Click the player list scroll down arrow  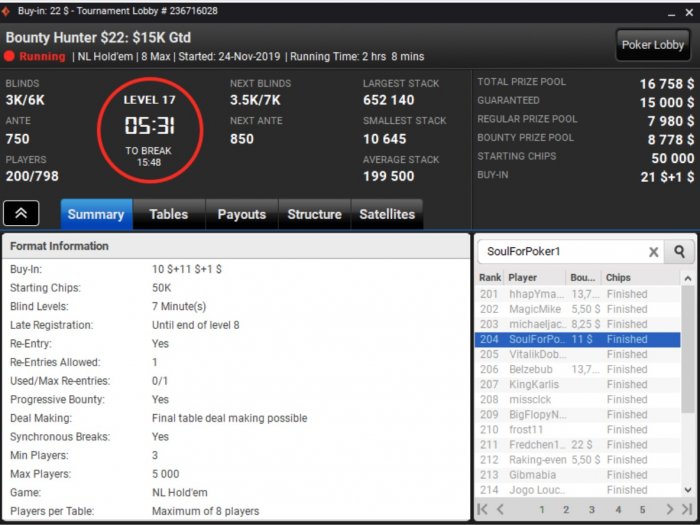click(x=688, y=490)
